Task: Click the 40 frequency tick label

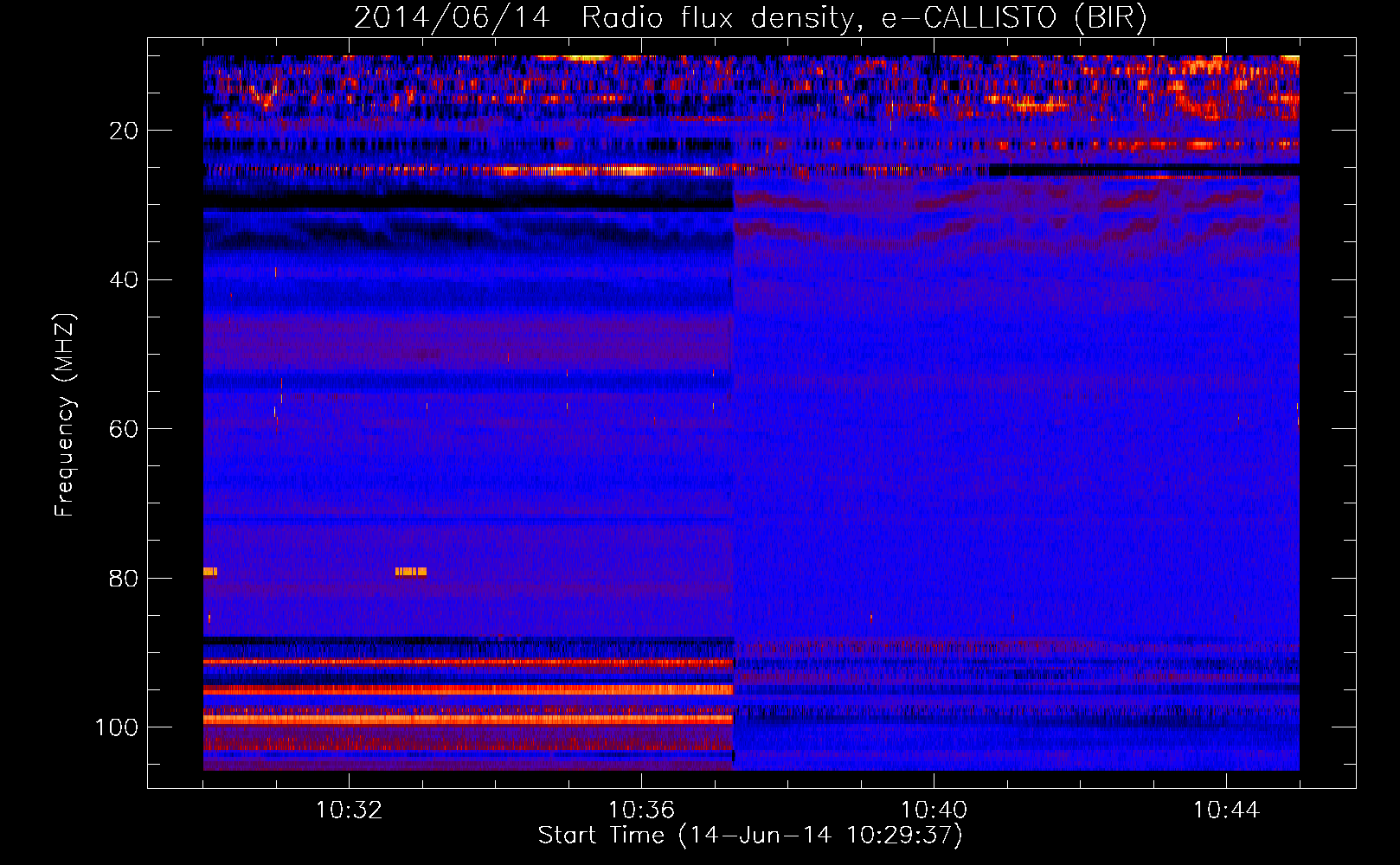Action: point(122,280)
